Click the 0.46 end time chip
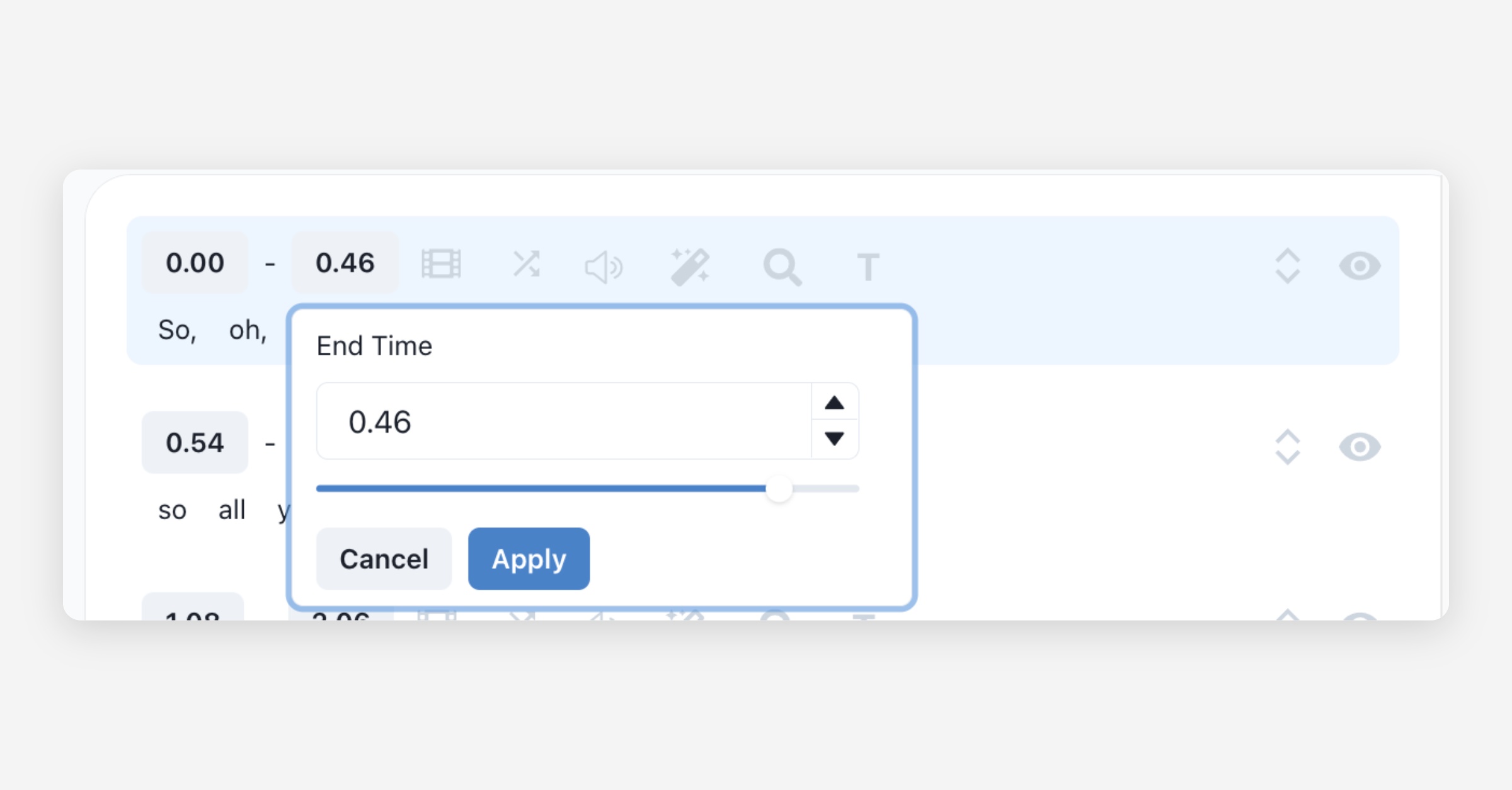 pyautogui.click(x=345, y=263)
